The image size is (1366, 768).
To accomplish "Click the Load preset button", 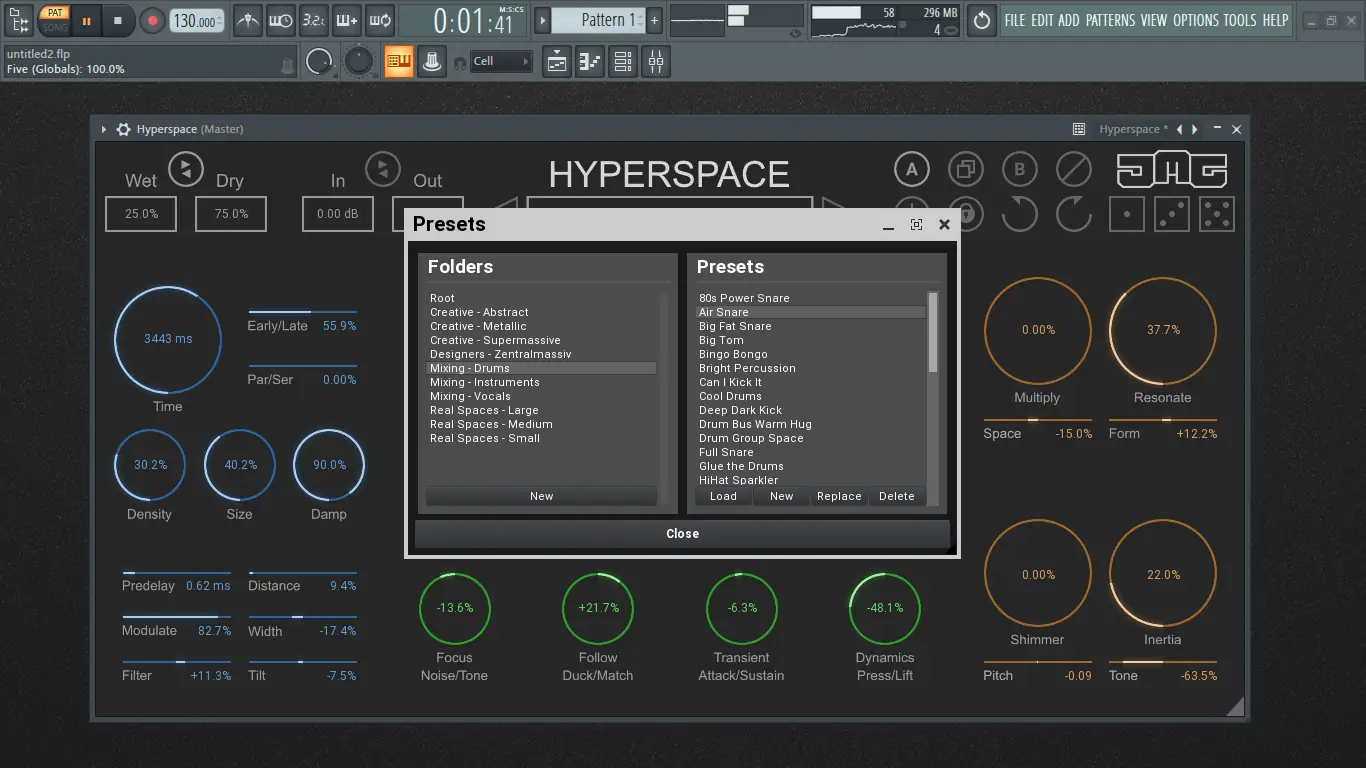I will click(x=723, y=496).
